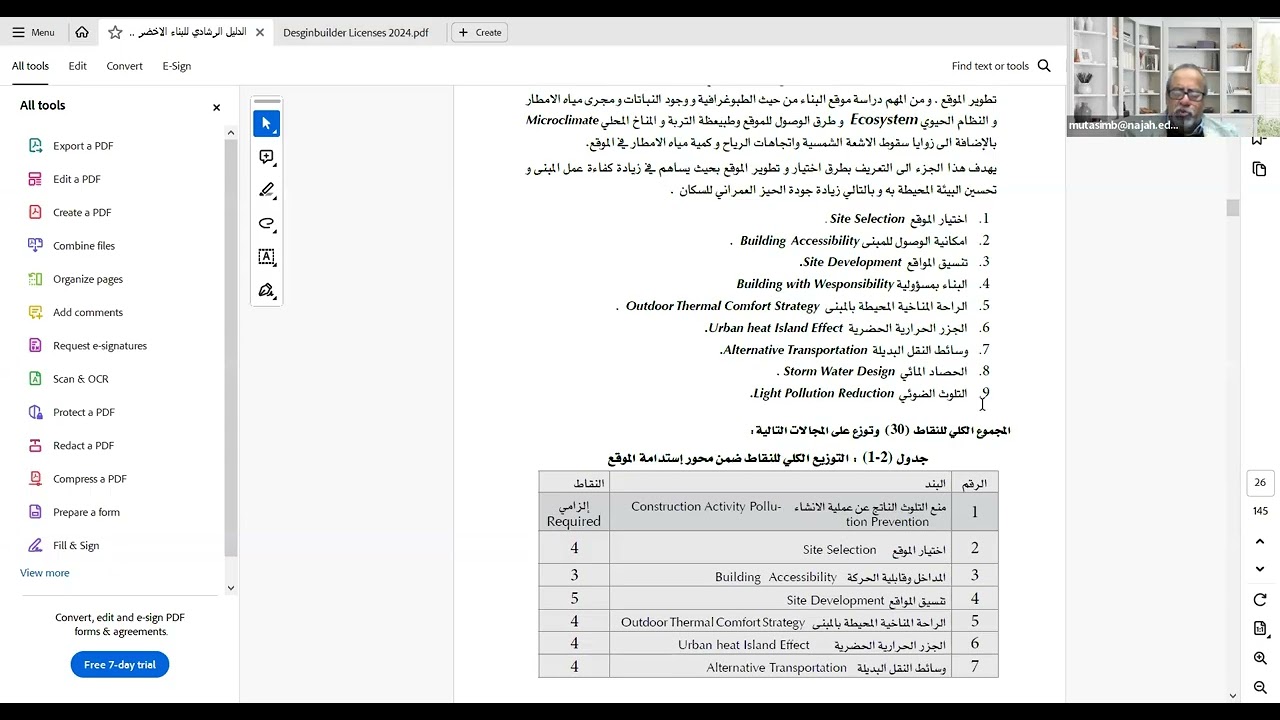The image size is (1280, 720).
Task: Choose the add comment bubble tool
Action: [x=266, y=157]
